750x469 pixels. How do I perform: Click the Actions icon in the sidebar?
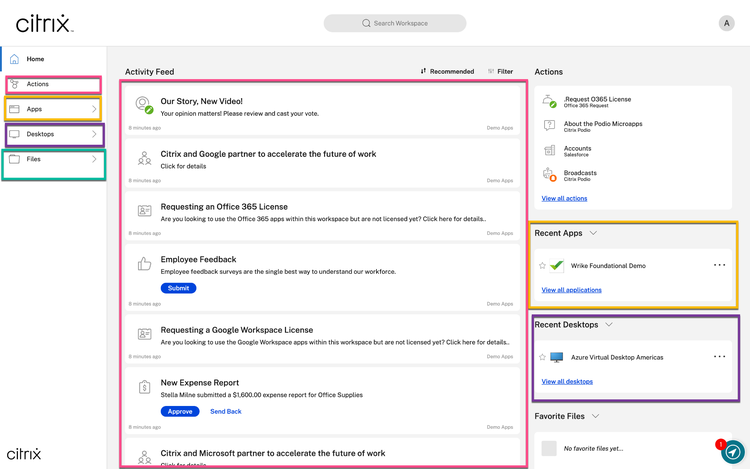point(14,84)
